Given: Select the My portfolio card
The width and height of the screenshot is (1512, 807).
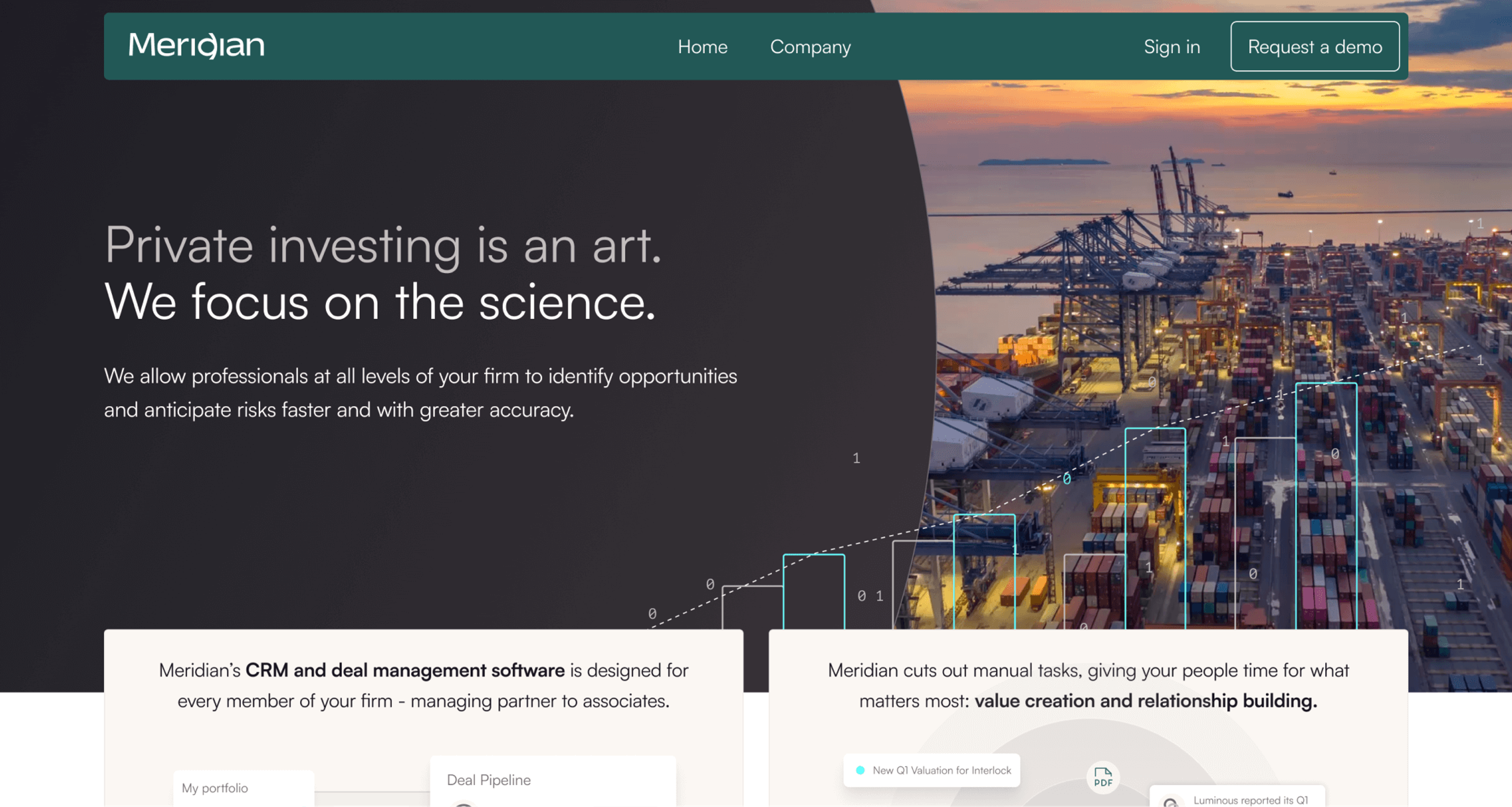Looking at the screenshot, I should point(244,788).
